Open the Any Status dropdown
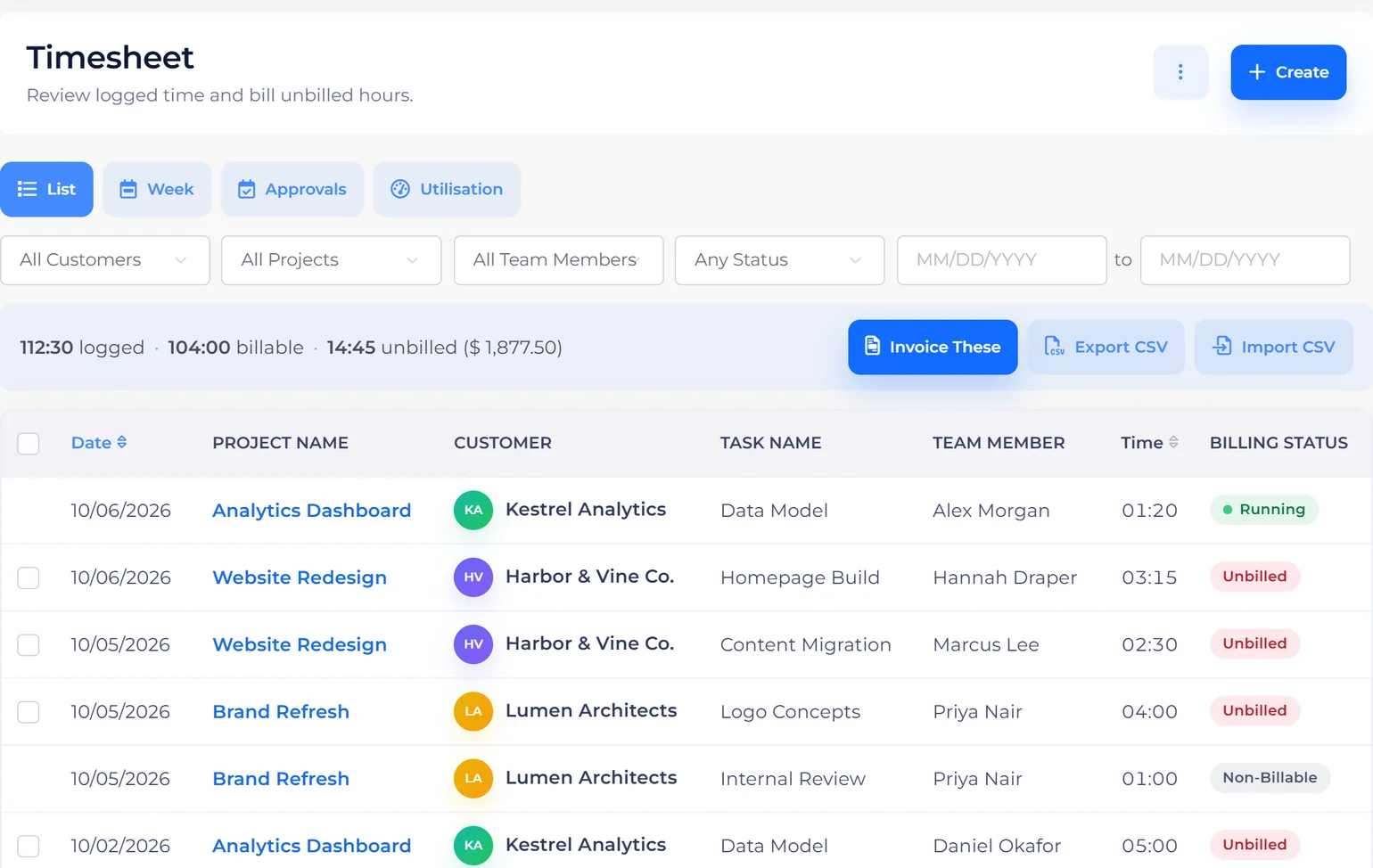This screenshot has width=1373, height=868. pos(780,260)
